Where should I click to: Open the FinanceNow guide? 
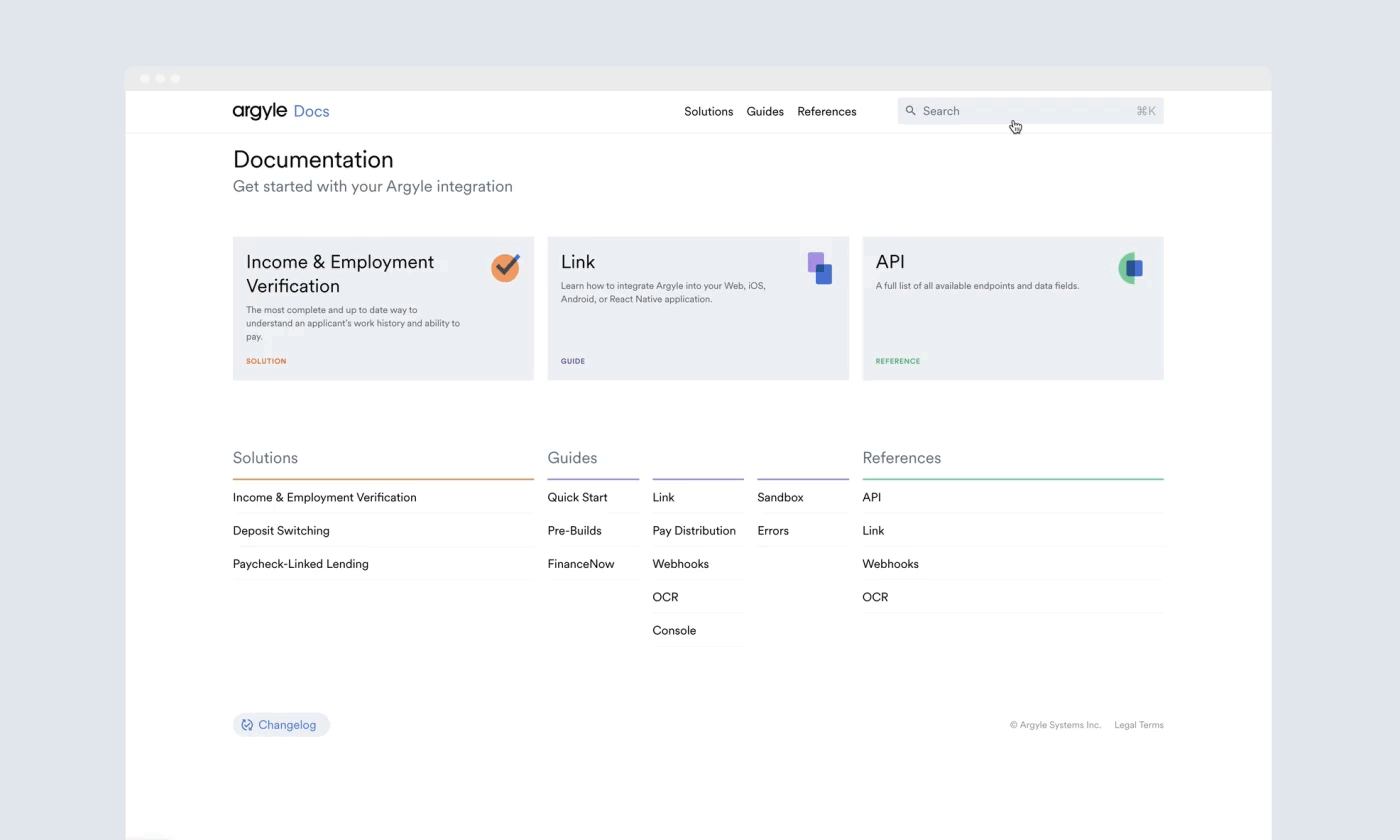click(581, 564)
